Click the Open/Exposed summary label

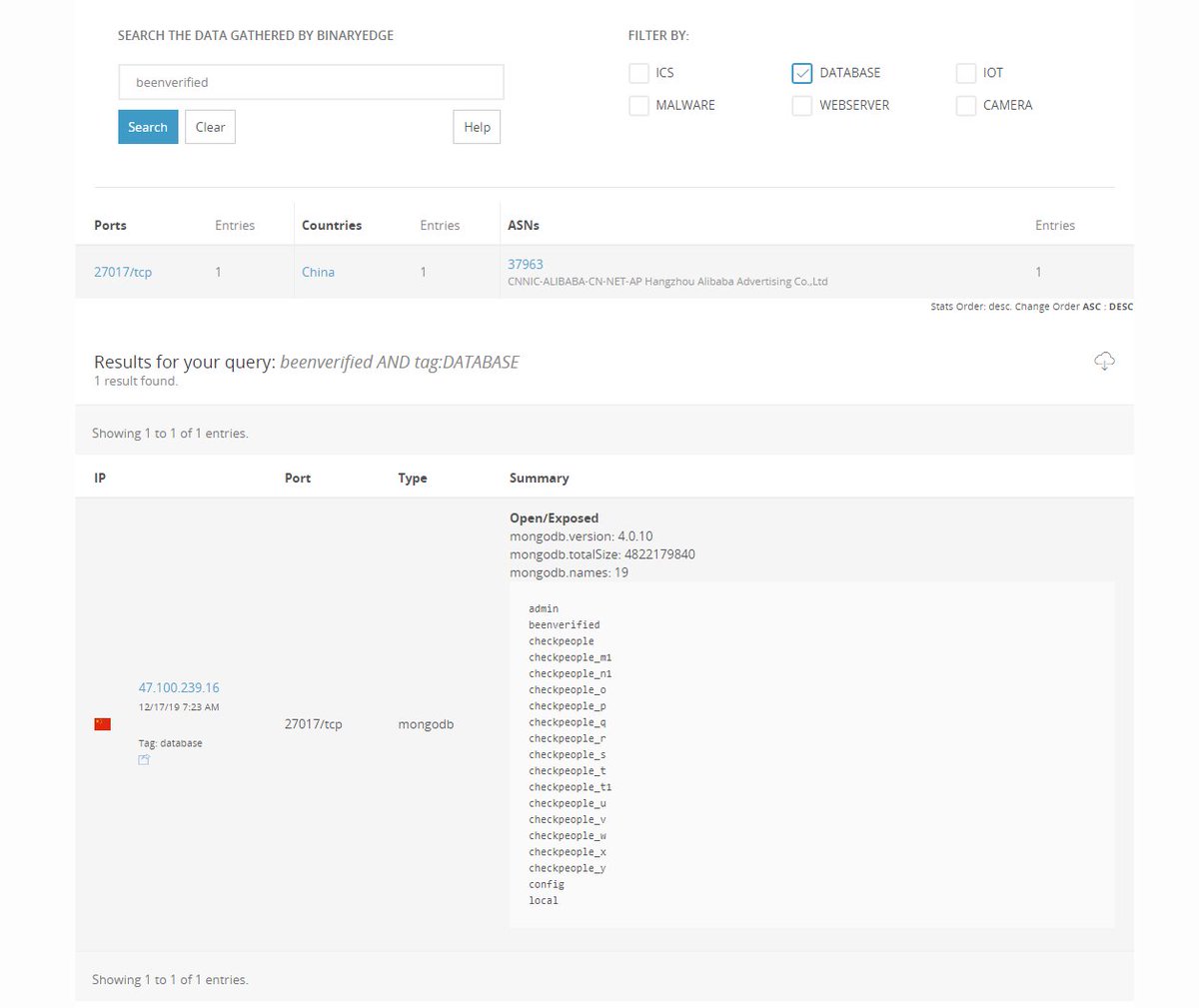click(x=554, y=517)
